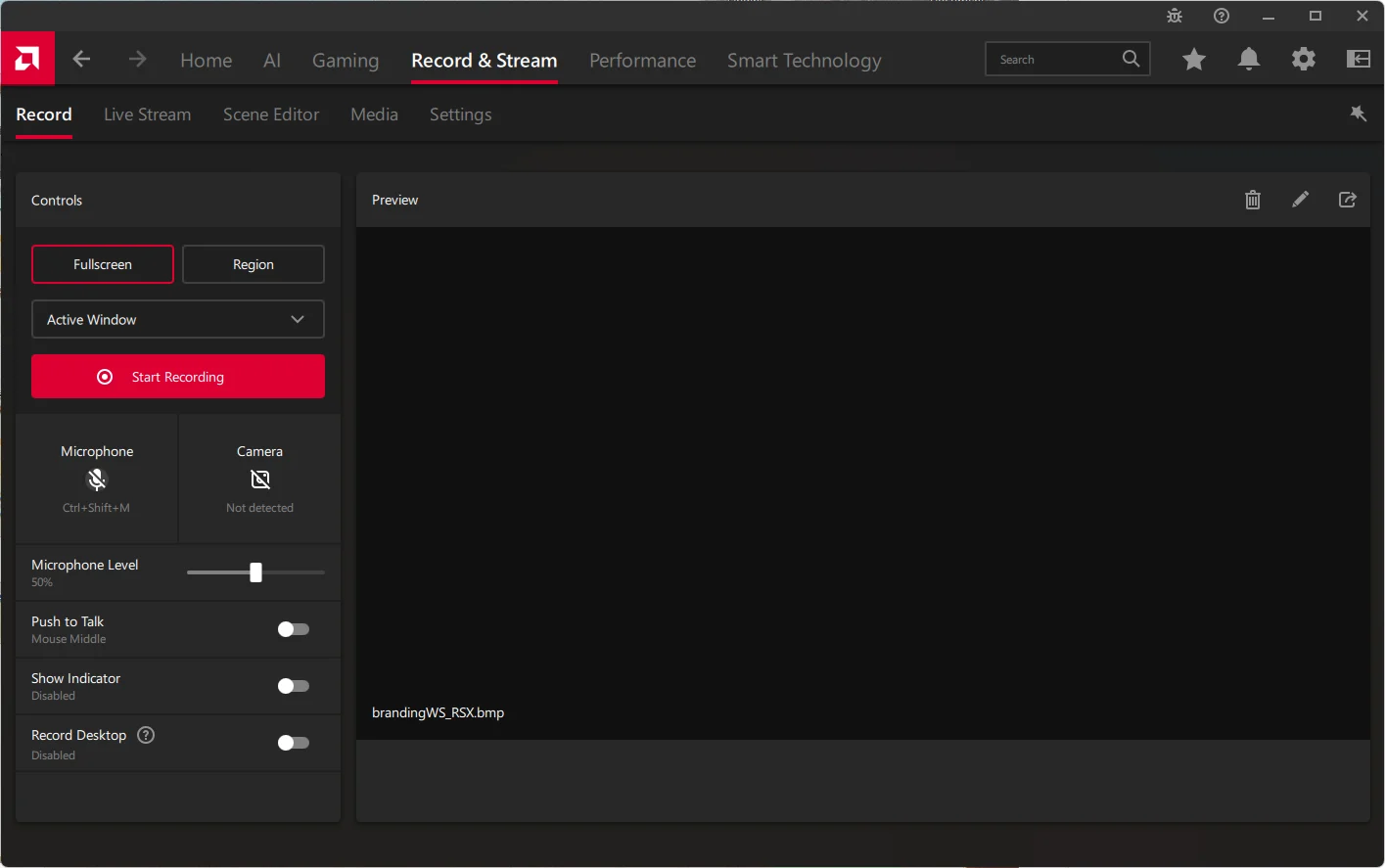Enable Record Desktop toggle
The image size is (1385, 868).
(x=293, y=743)
